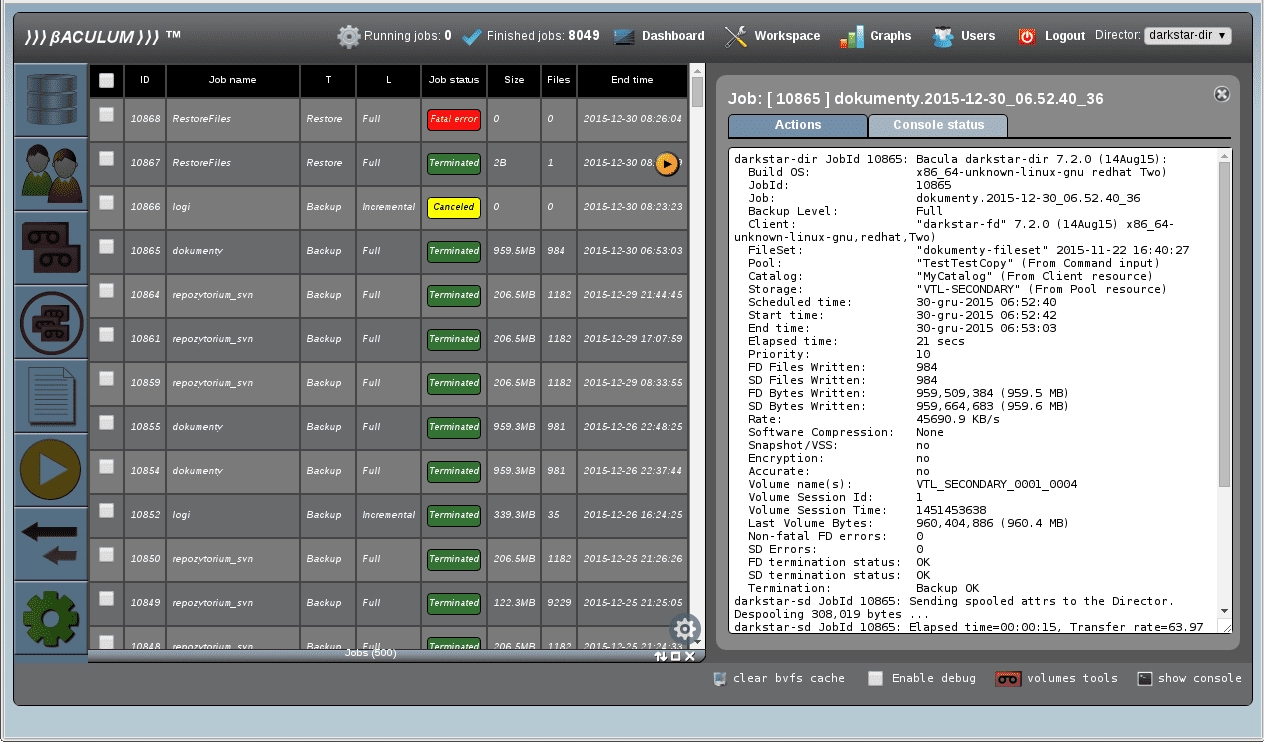Maximize the Jobs (500) panel
The width and height of the screenshot is (1264, 742).
point(675,656)
